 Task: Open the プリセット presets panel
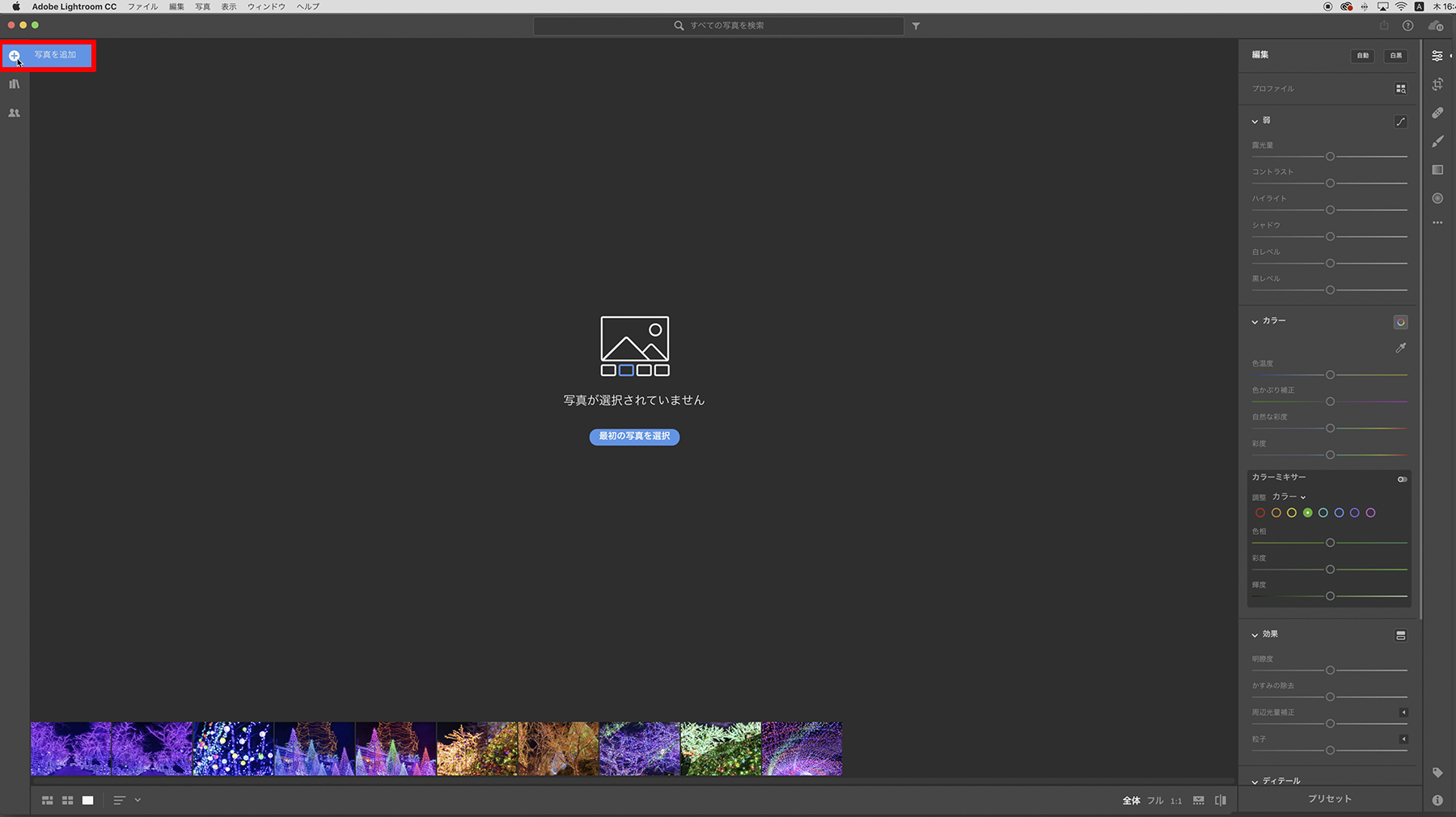tap(1330, 799)
